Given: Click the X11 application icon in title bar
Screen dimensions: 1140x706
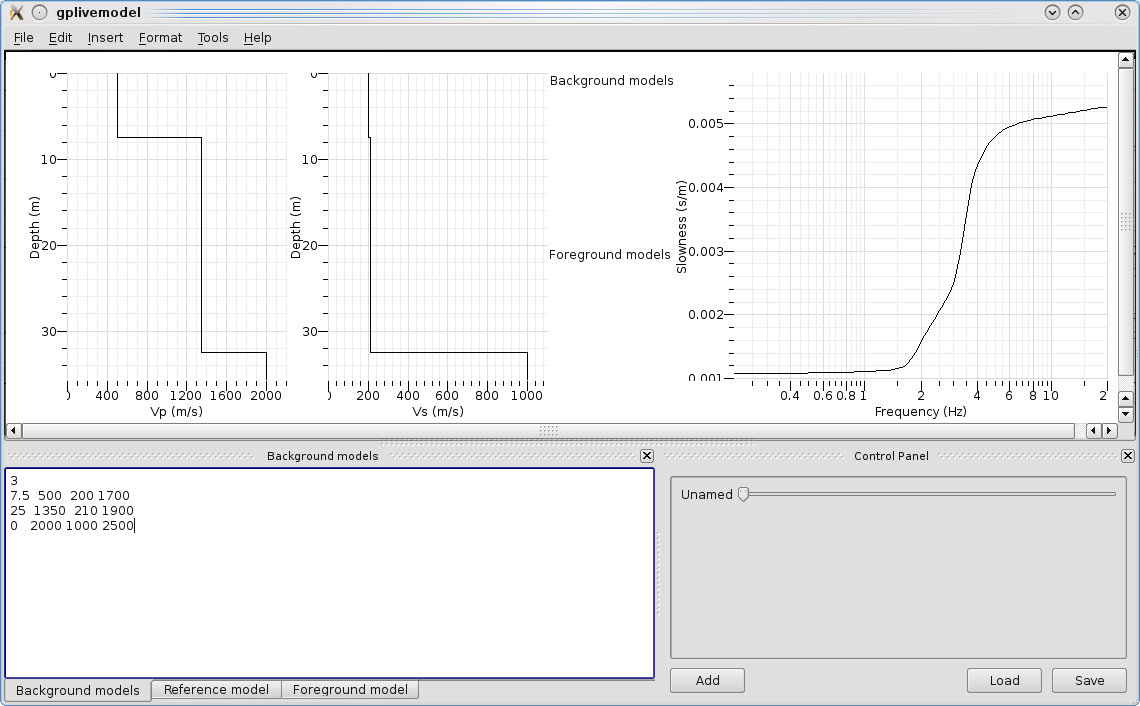Looking at the screenshot, I should (16, 13).
